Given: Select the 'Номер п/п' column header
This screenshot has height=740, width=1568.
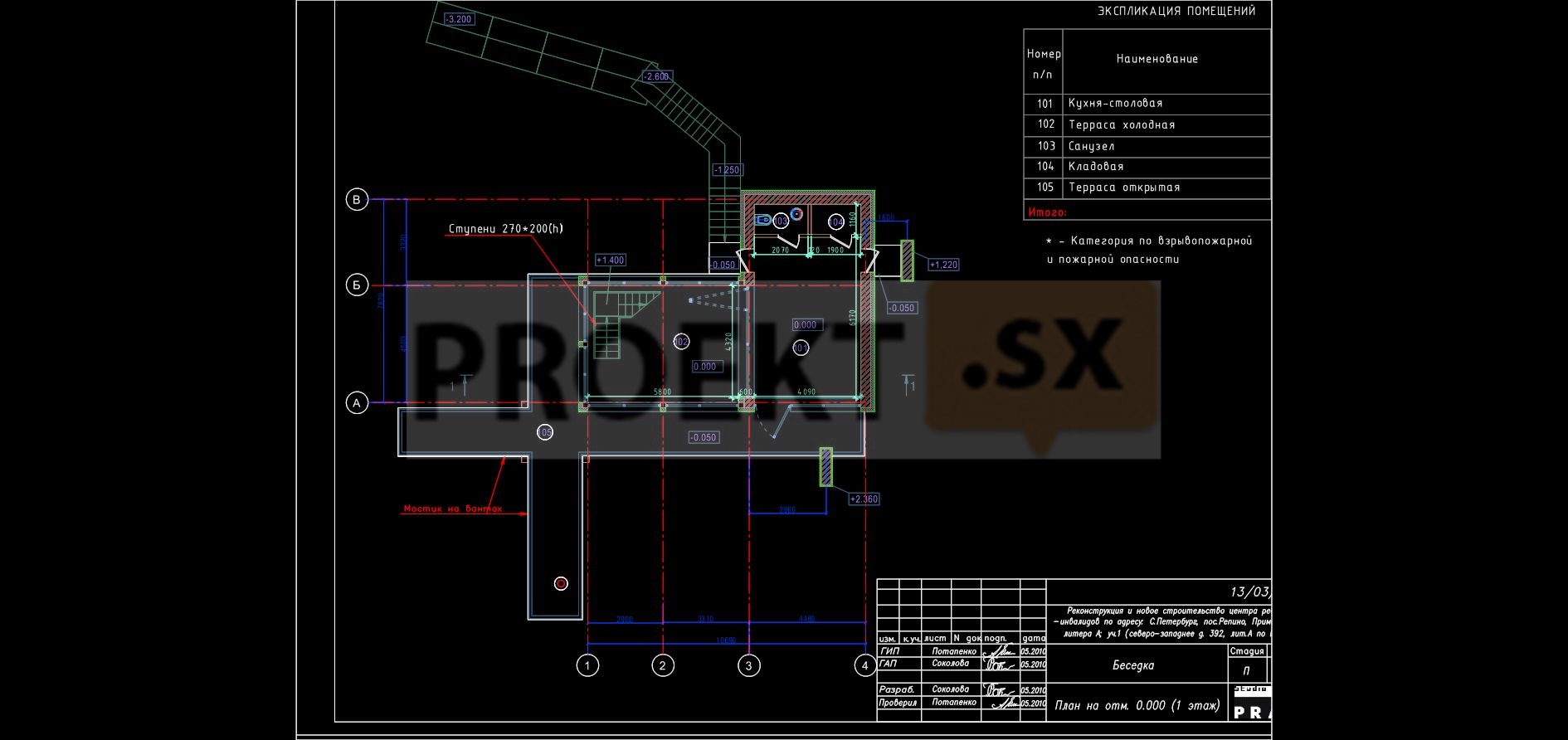Looking at the screenshot, I should pyautogui.click(x=1044, y=64).
